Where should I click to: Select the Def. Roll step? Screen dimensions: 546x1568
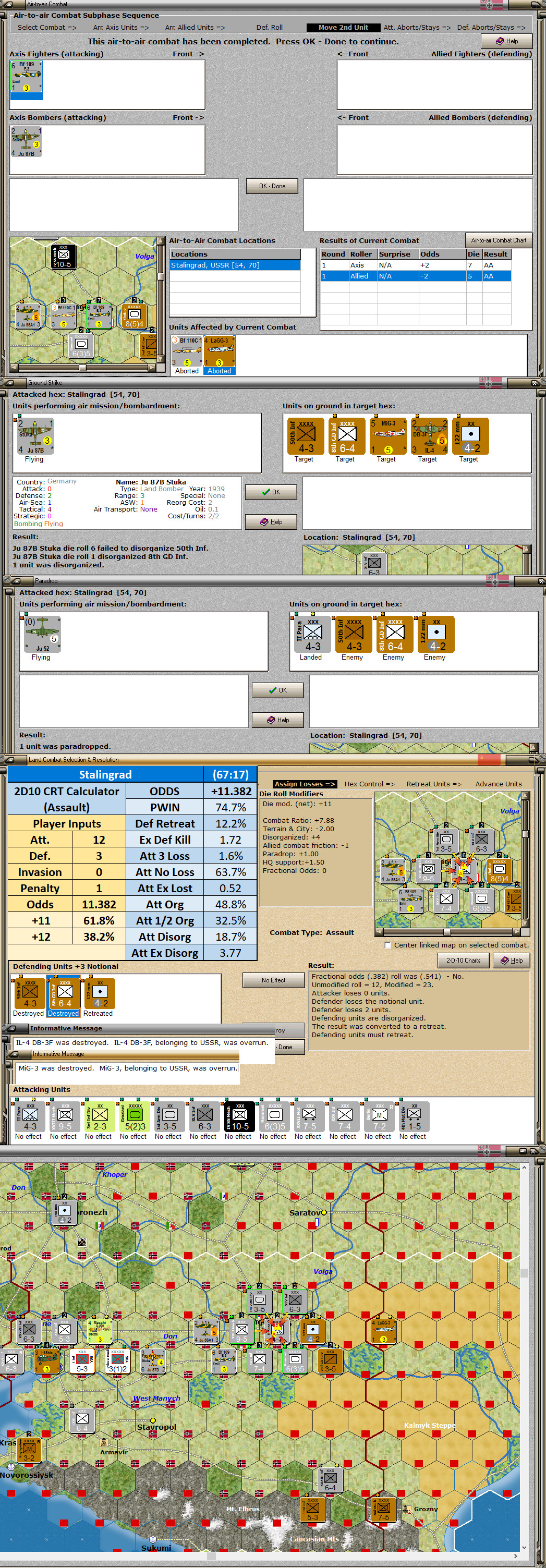(x=269, y=28)
